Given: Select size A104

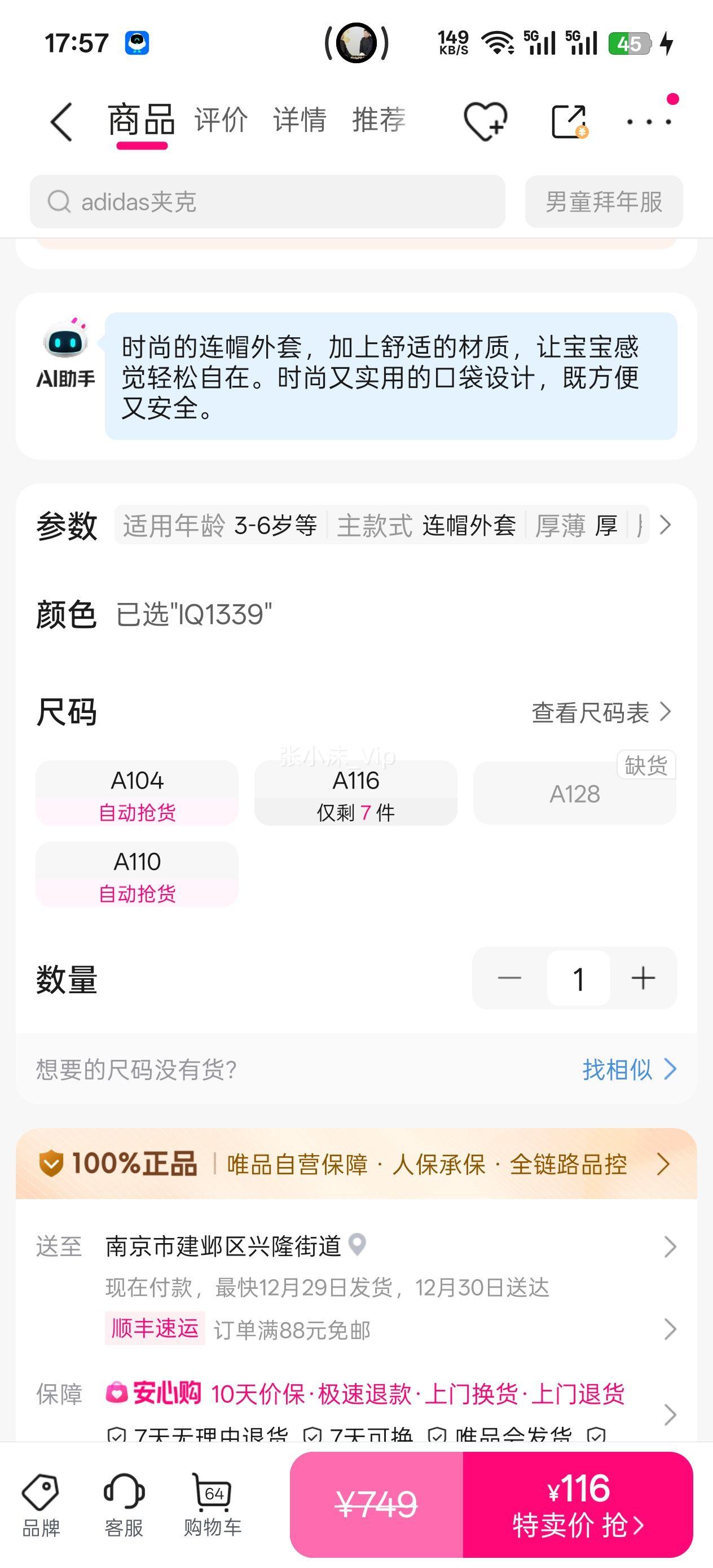Looking at the screenshot, I should pyautogui.click(x=137, y=793).
